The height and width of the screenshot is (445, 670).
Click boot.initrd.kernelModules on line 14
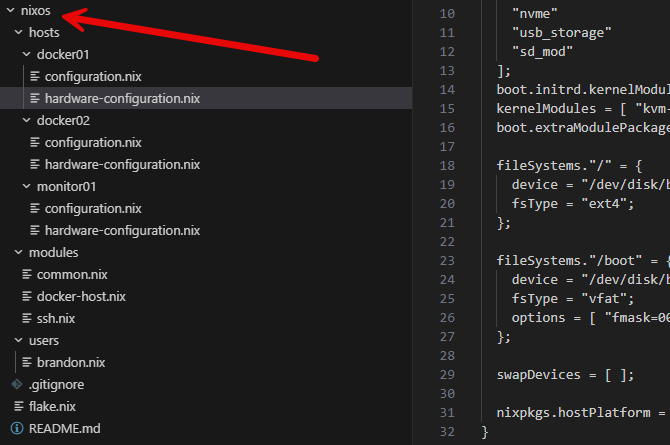click(583, 90)
